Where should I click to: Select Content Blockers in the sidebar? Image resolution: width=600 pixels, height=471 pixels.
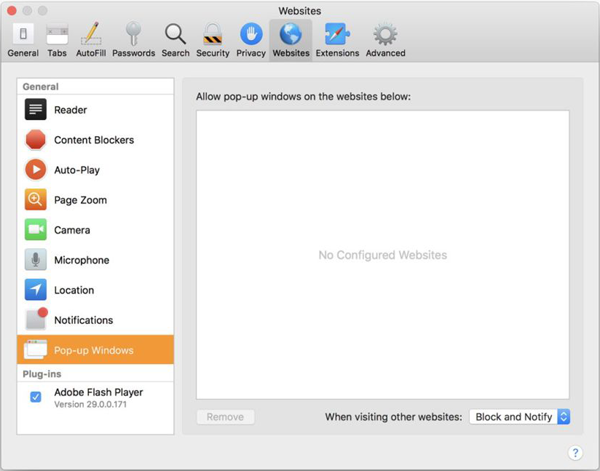click(93, 140)
